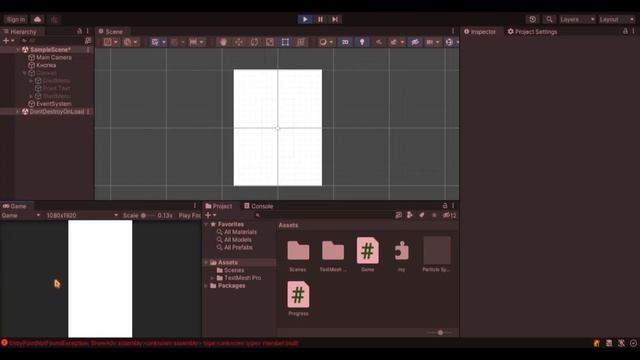Image resolution: width=640 pixels, height=360 pixels.
Task: Pause the game with the Pause button
Action: [x=320, y=19]
